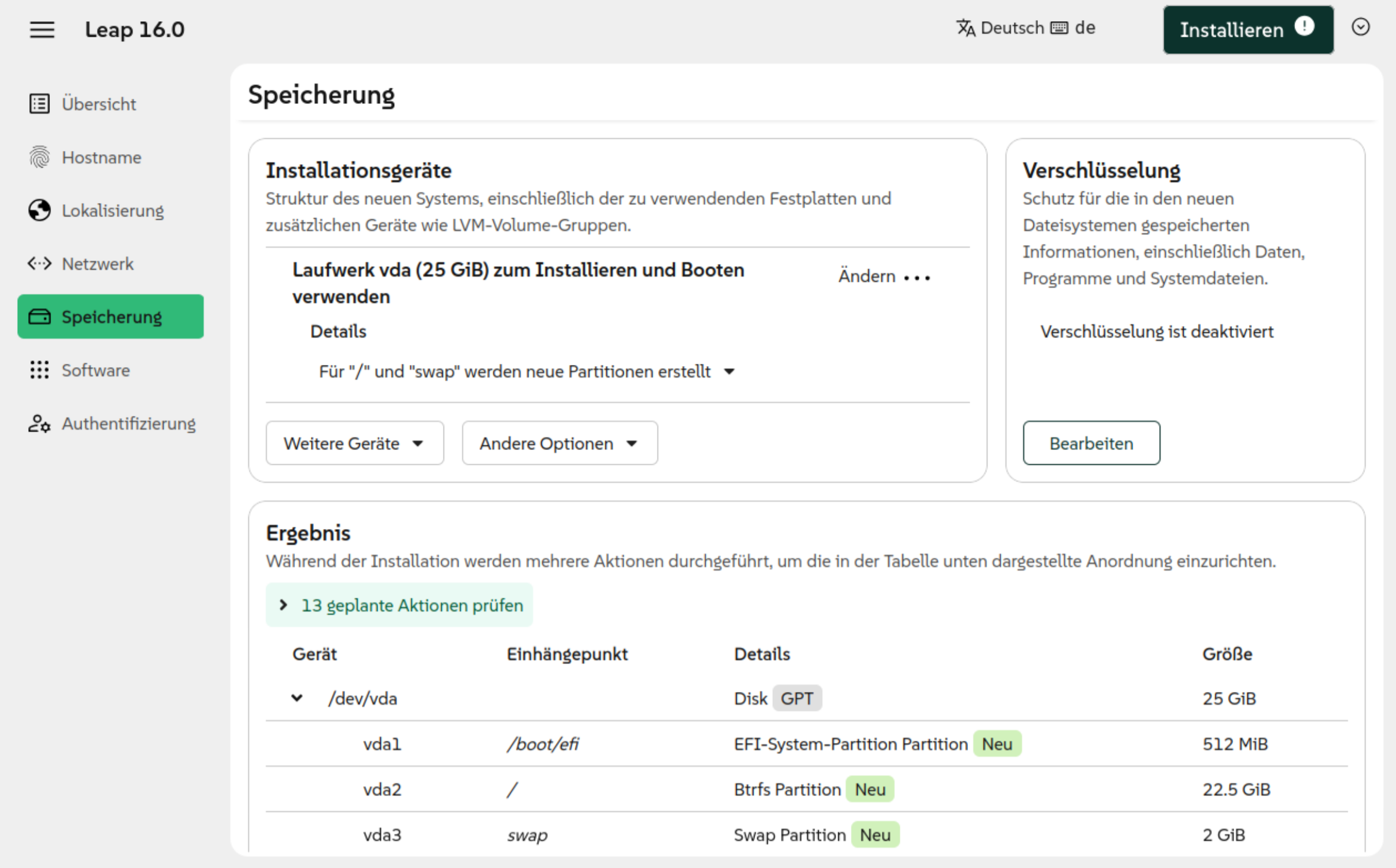Open the Netzwerk sidebar section
Image resolution: width=1396 pixels, height=868 pixels.
97,263
